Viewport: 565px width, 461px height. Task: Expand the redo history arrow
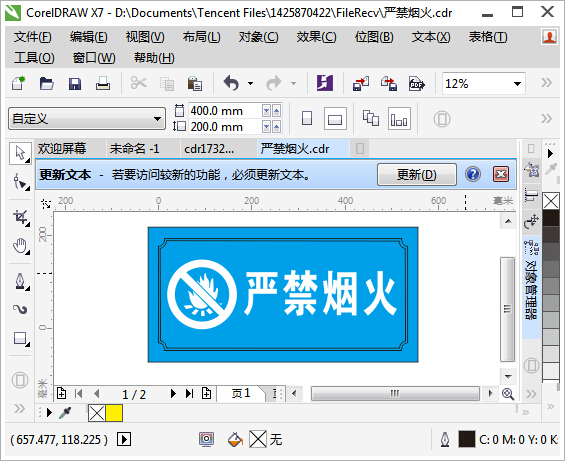coord(294,84)
